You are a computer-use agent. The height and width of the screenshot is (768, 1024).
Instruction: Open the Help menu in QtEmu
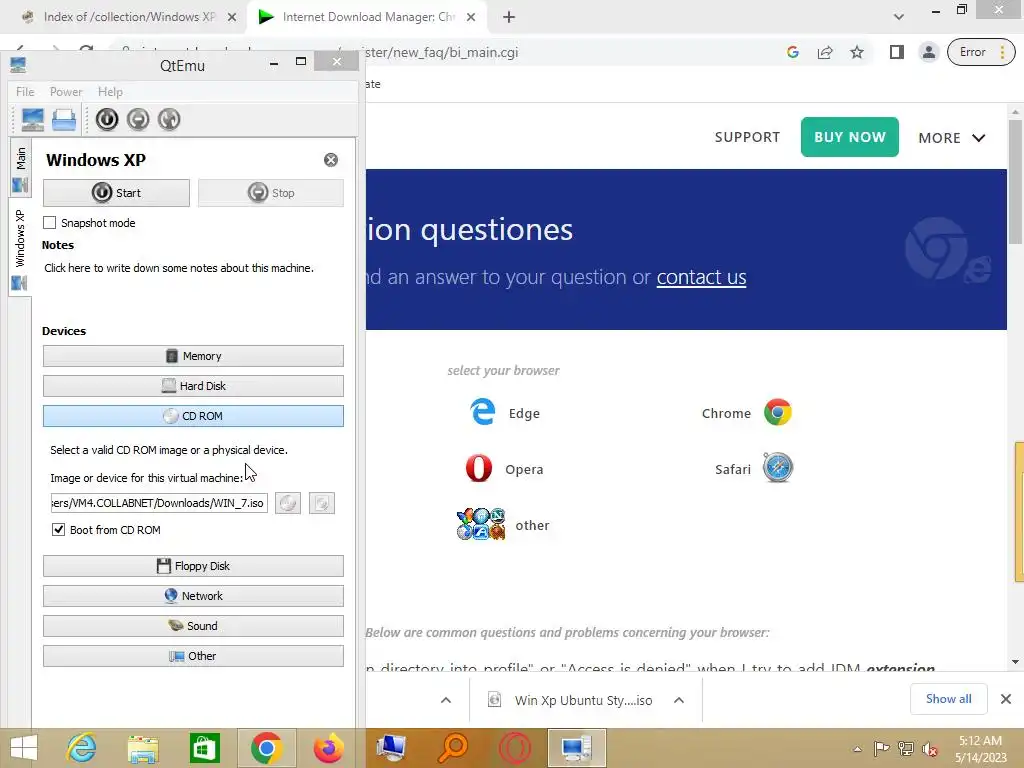pyautogui.click(x=110, y=92)
